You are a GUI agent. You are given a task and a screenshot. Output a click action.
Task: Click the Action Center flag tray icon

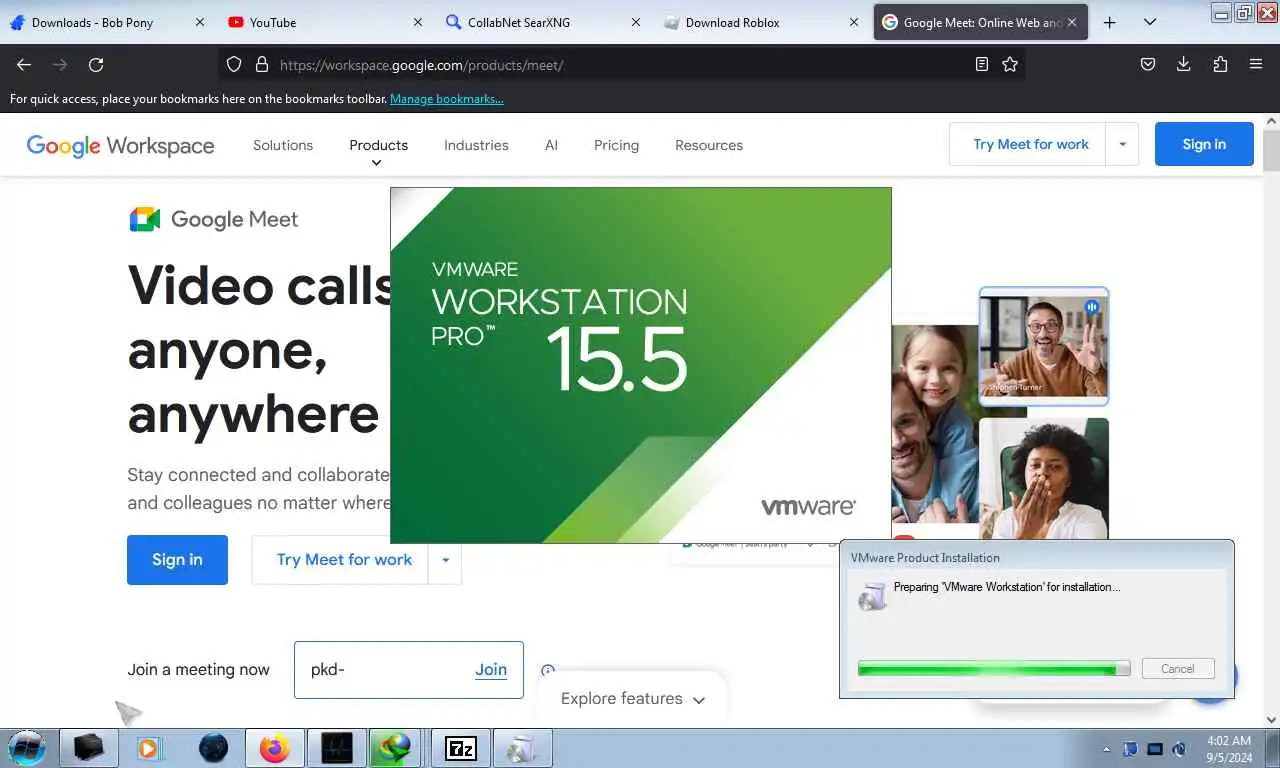click(1131, 748)
